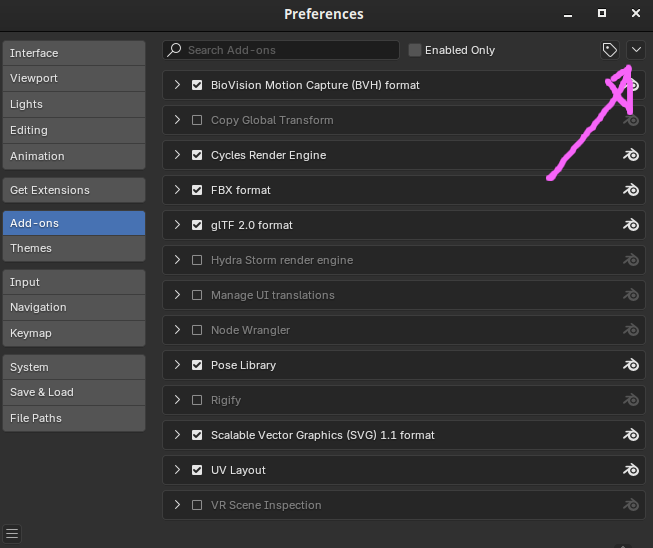Expand Manage UI translations details
This screenshot has width=653, height=548.
[177, 295]
